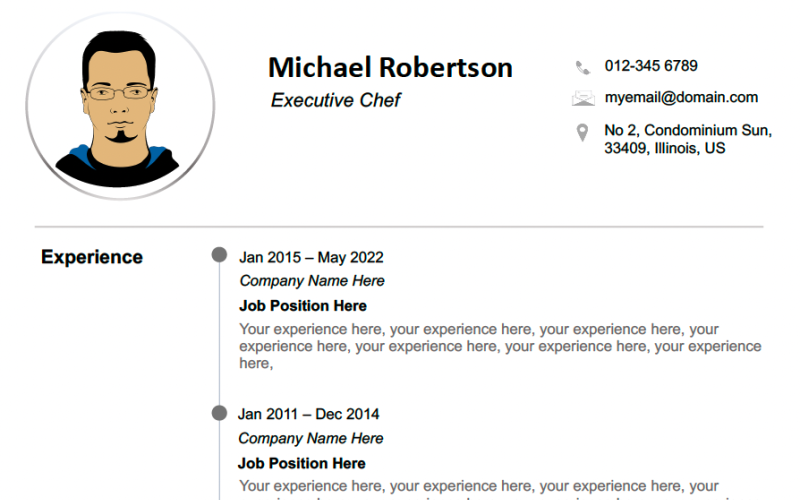Click the Experience section heading
Viewport: 800px width, 500px height.
tap(92, 257)
